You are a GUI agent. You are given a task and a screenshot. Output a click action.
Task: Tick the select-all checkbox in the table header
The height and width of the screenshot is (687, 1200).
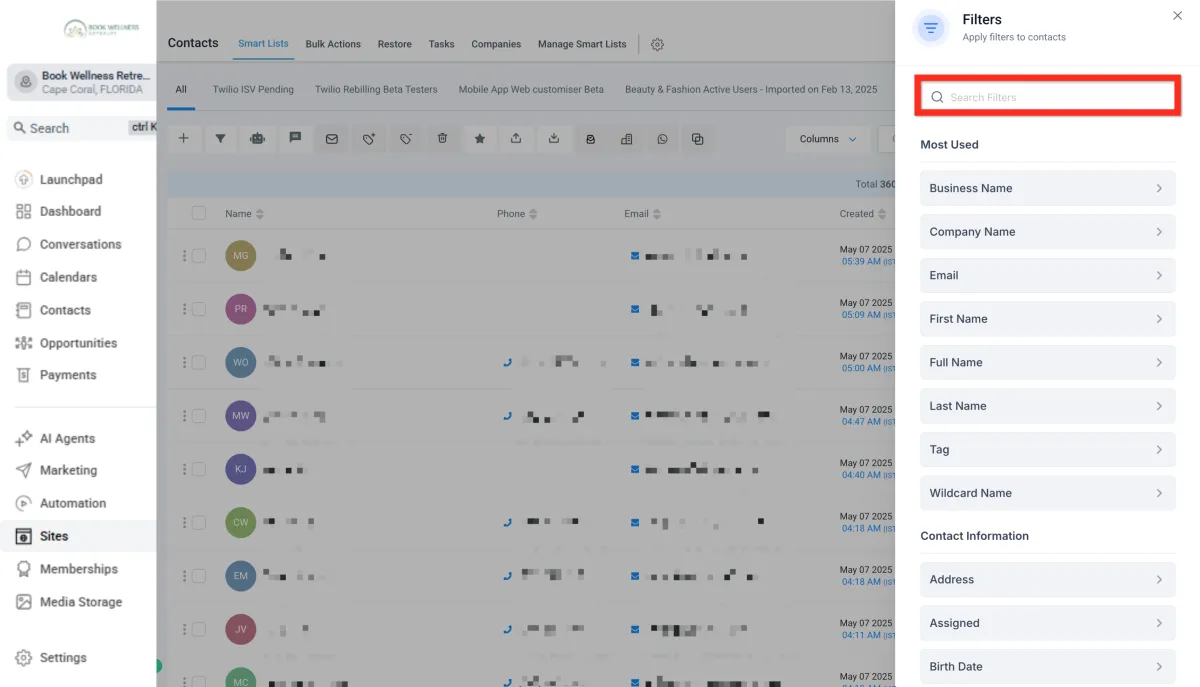coord(199,213)
